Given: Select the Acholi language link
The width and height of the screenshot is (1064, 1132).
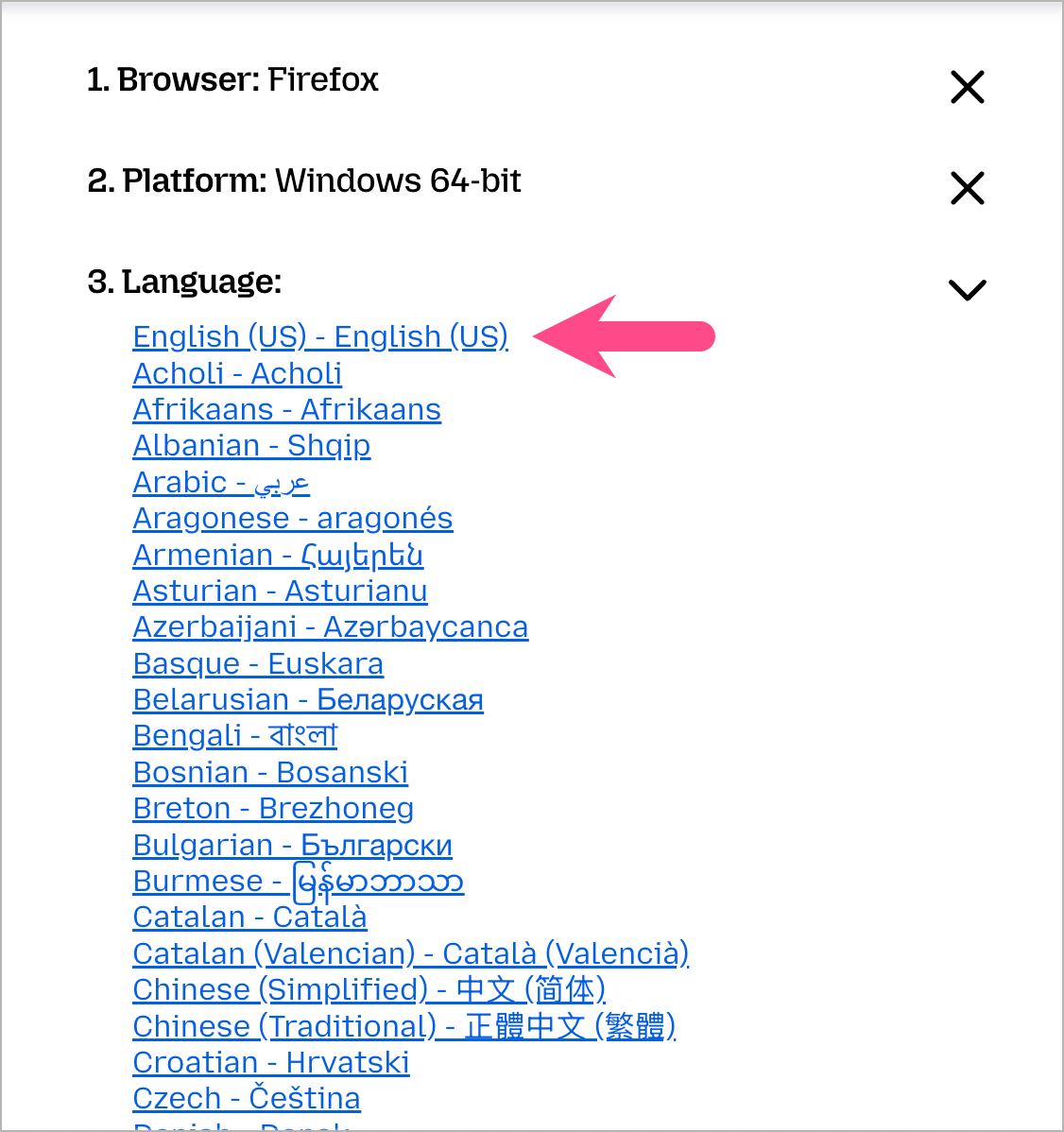Looking at the screenshot, I should pyautogui.click(x=237, y=373).
